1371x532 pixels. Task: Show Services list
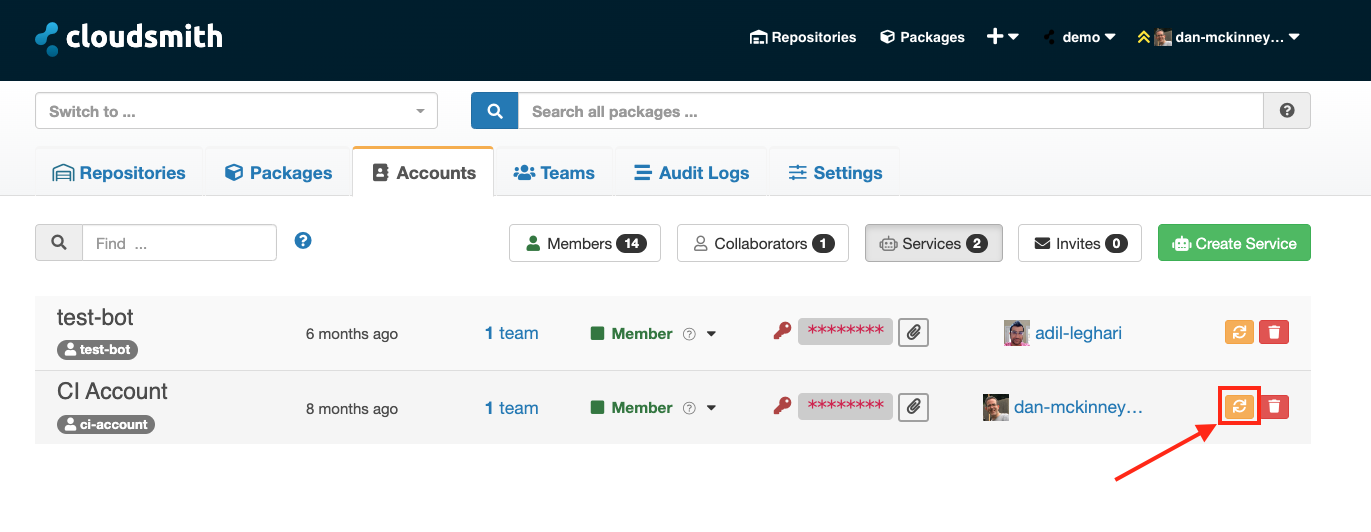(x=934, y=243)
